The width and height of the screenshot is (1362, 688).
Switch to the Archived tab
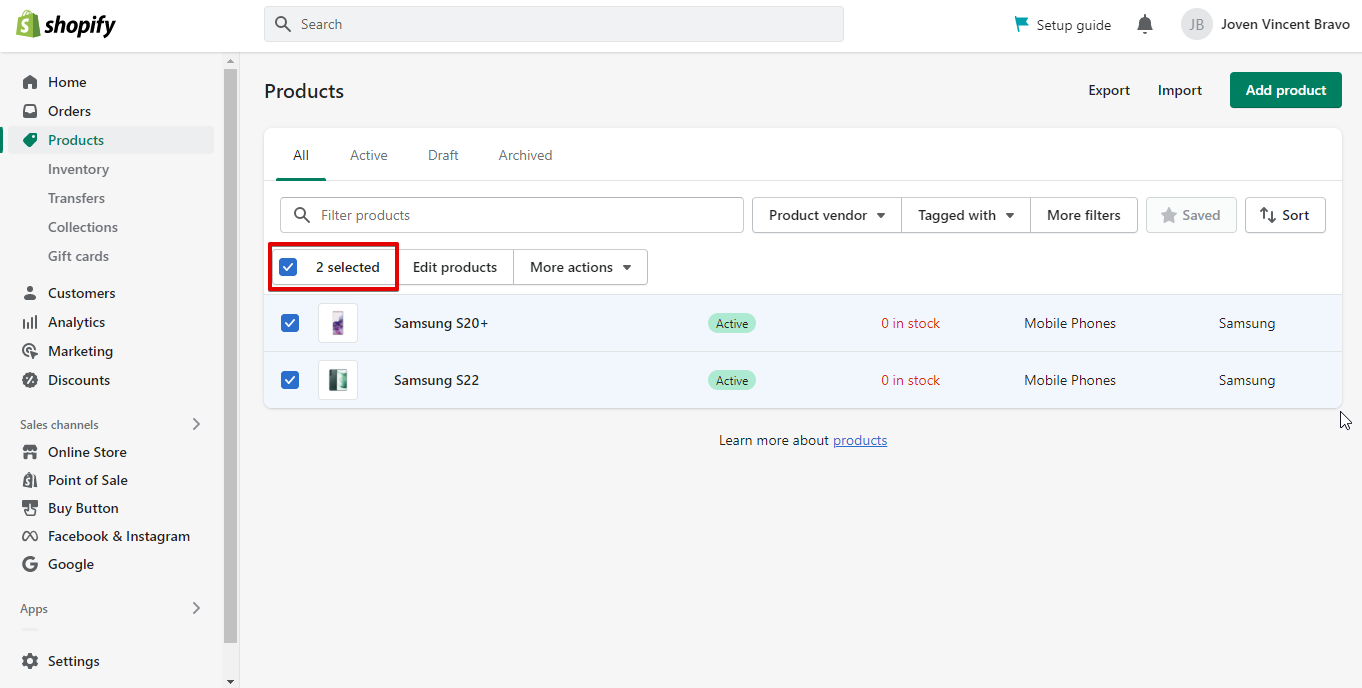tap(525, 155)
